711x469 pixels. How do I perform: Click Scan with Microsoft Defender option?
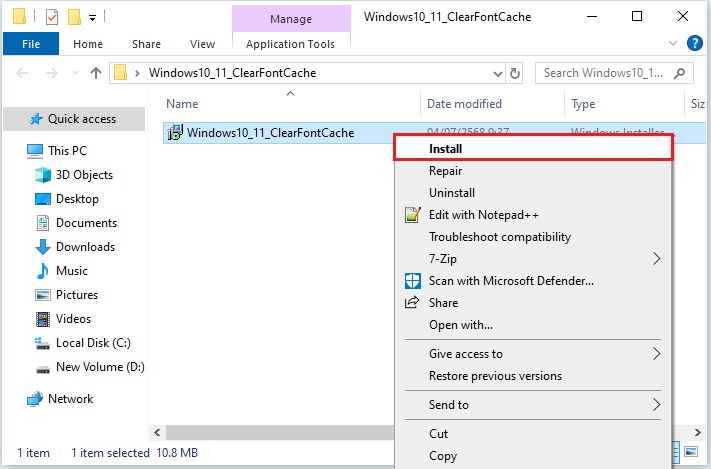pos(511,281)
